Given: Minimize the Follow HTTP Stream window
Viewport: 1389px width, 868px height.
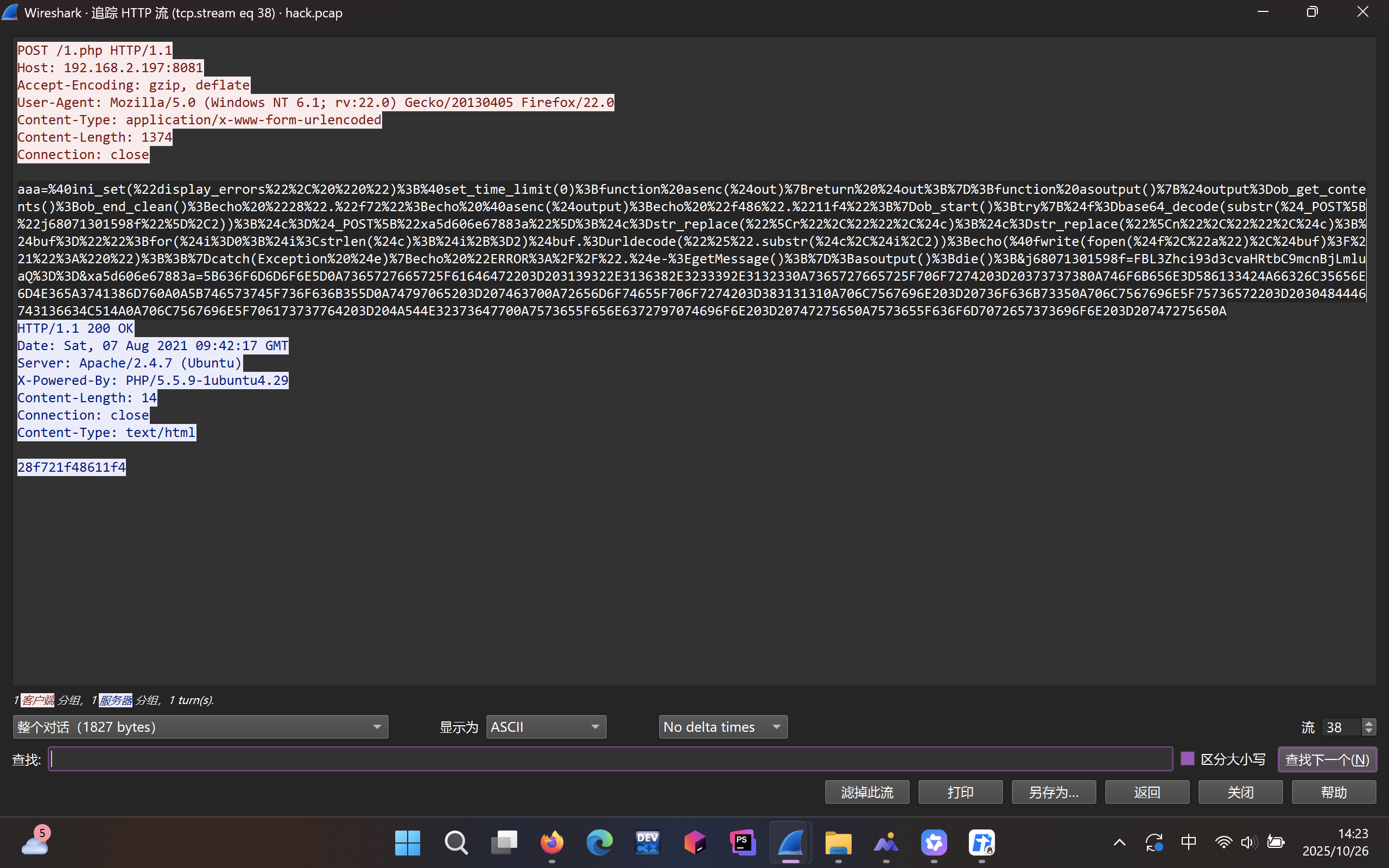Looking at the screenshot, I should coord(1263,12).
